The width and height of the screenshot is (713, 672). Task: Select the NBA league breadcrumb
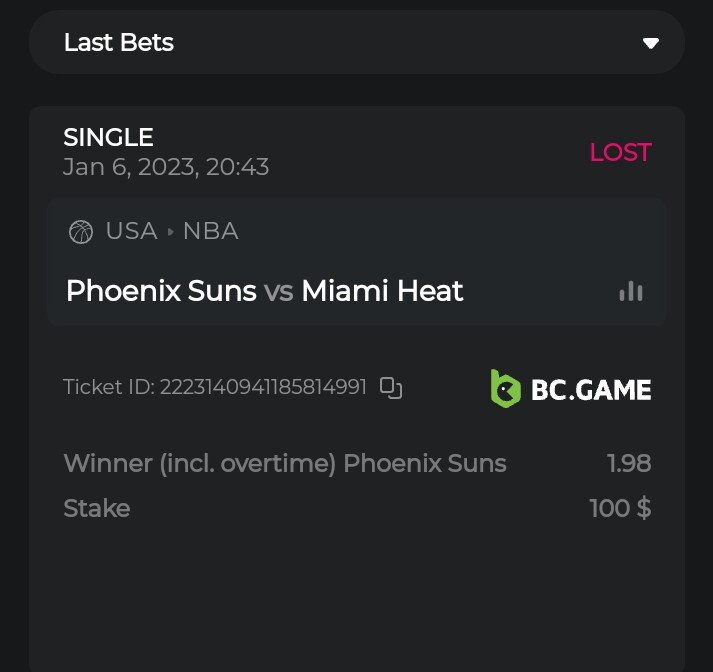click(210, 232)
